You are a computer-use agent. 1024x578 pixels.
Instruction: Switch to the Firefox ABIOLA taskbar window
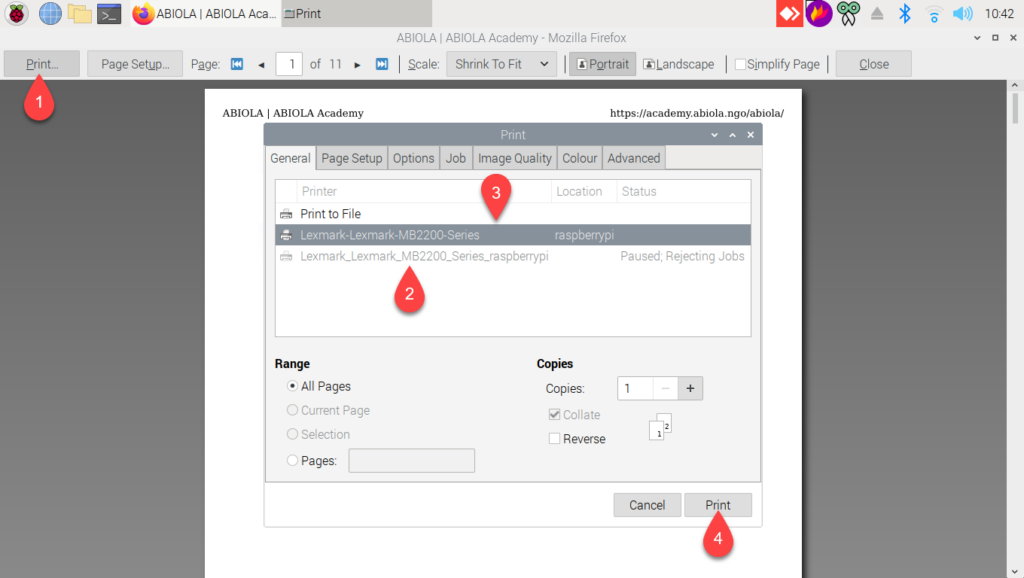tap(204, 14)
